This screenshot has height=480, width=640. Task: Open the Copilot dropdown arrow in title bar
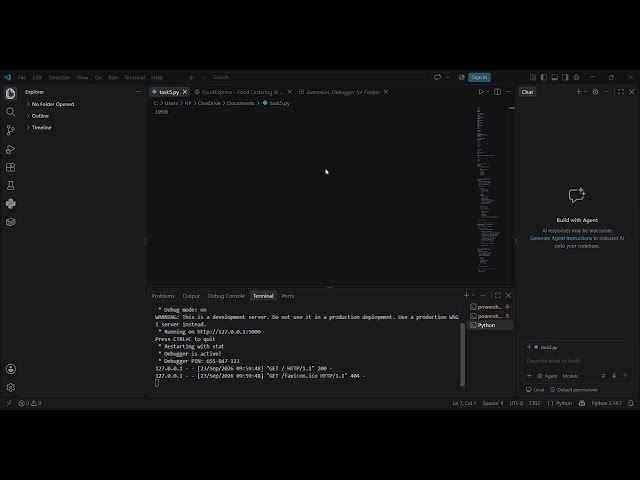[448, 77]
